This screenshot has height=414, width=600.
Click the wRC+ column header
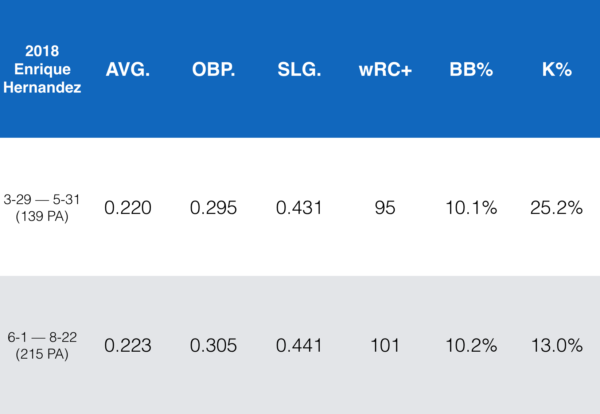click(x=383, y=69)
